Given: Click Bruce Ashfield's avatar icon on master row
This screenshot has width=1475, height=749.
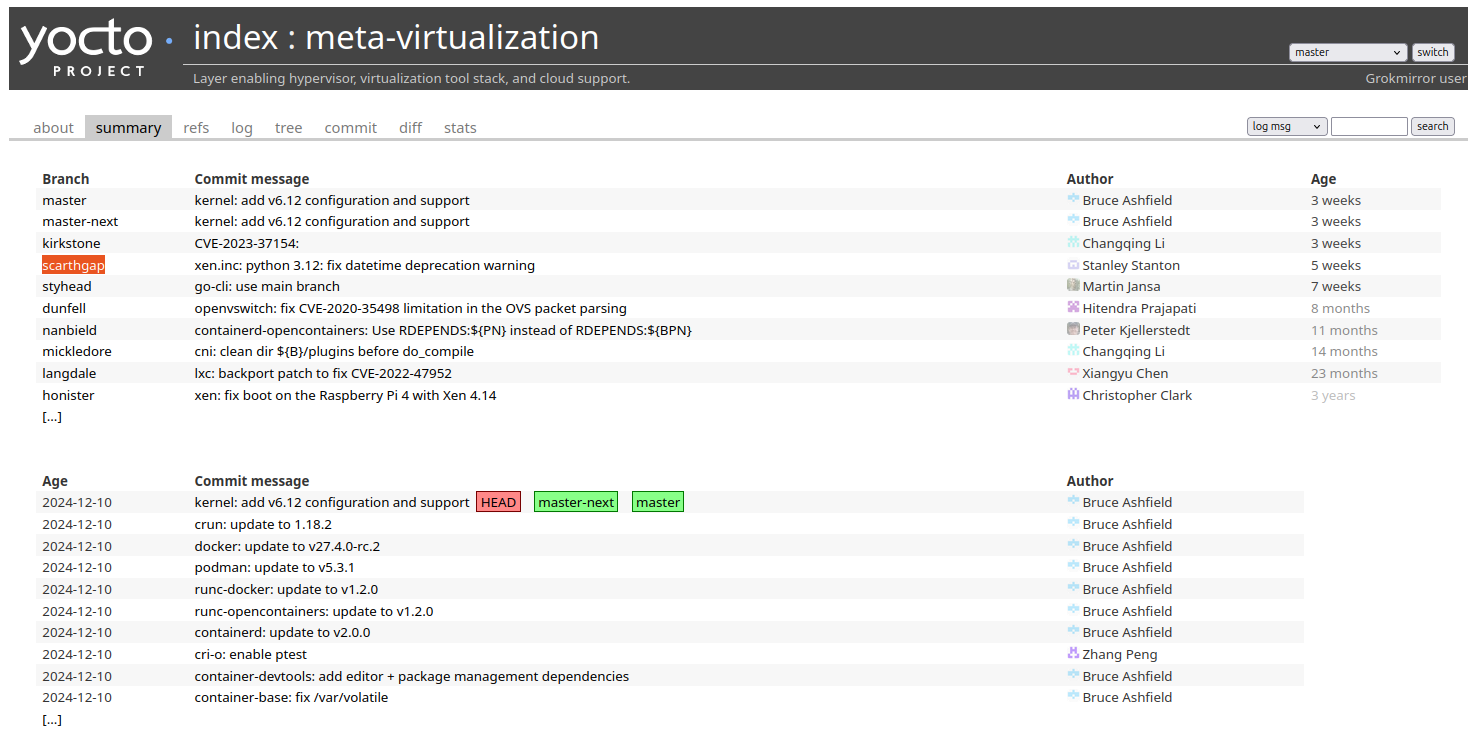Looking at the screenshot, I should pos(1072,200).
